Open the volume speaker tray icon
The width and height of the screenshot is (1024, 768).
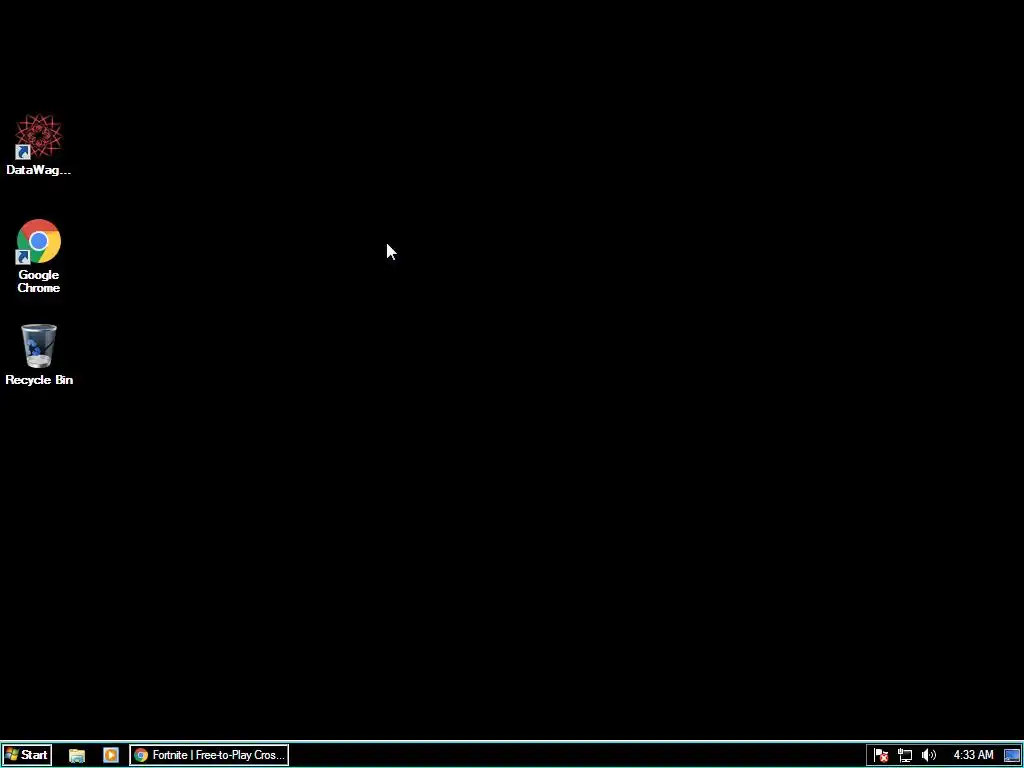coord(928,756)
